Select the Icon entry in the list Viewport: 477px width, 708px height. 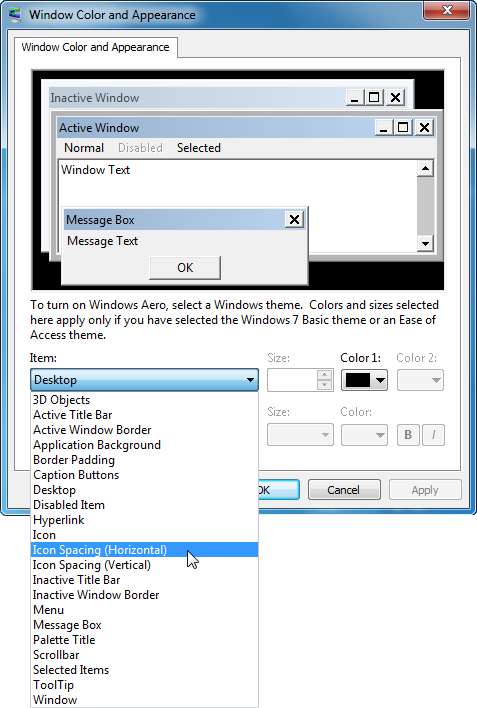pyautogui.click(x=145, y=535)
